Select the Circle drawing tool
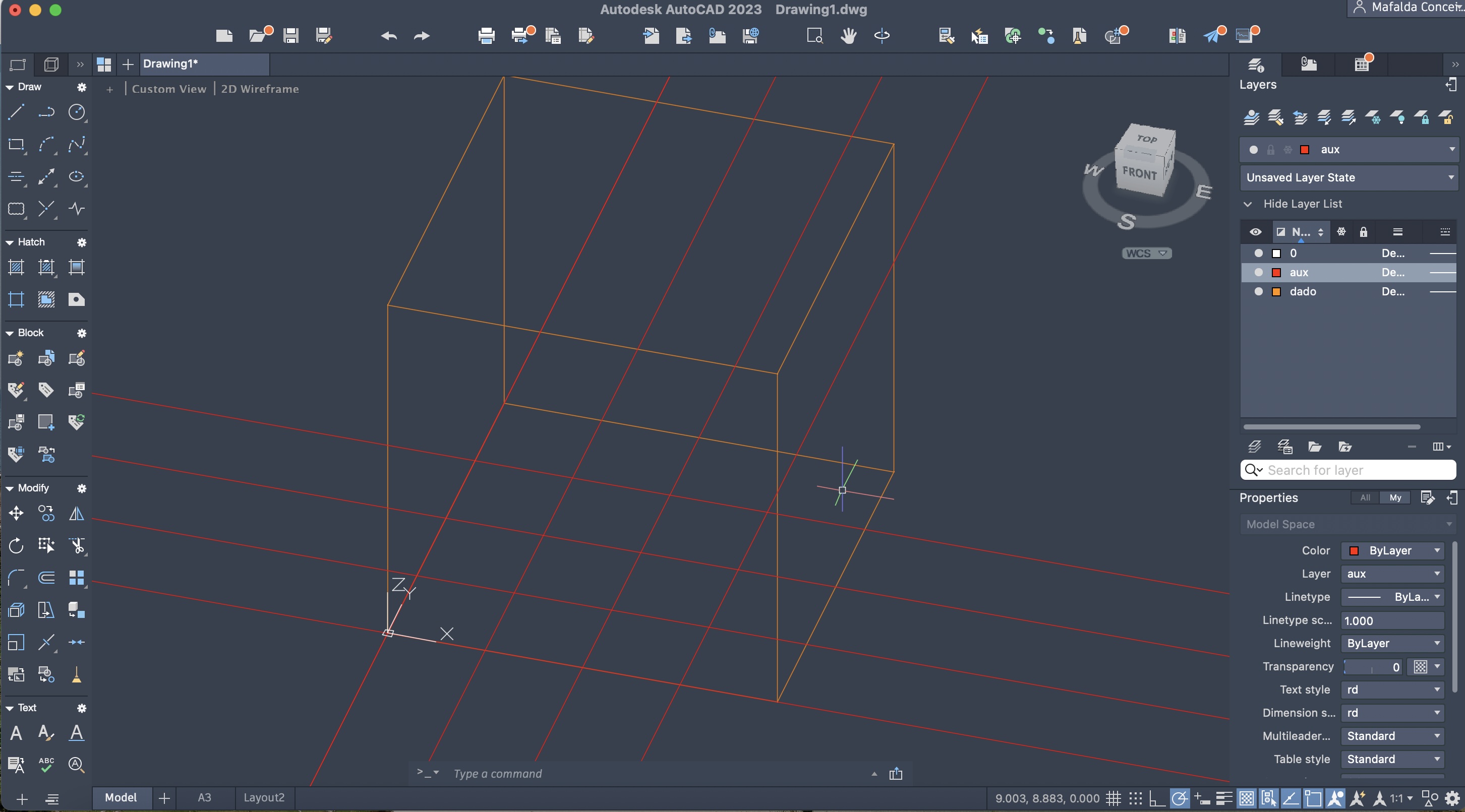 [76, 112]
